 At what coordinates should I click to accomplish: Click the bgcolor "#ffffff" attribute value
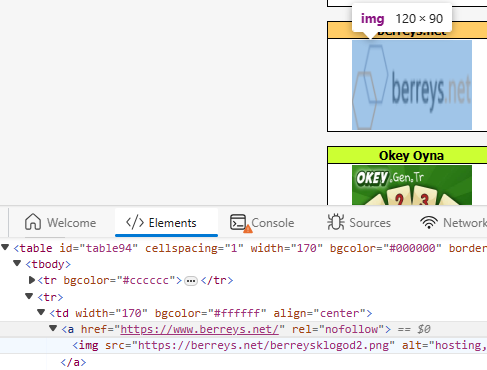[x=237, y=313]
